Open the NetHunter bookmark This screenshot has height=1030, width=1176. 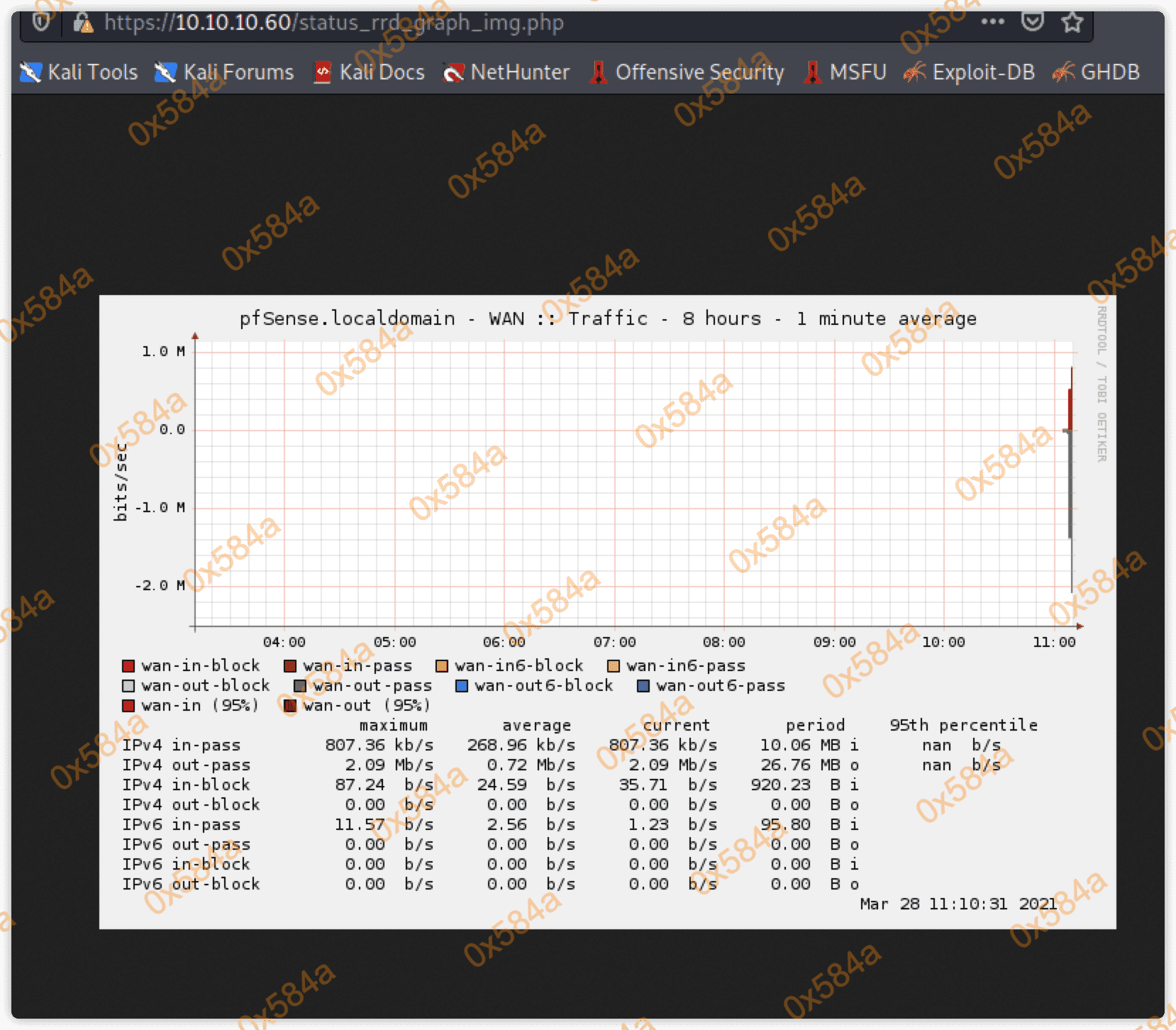click(506, 72)
